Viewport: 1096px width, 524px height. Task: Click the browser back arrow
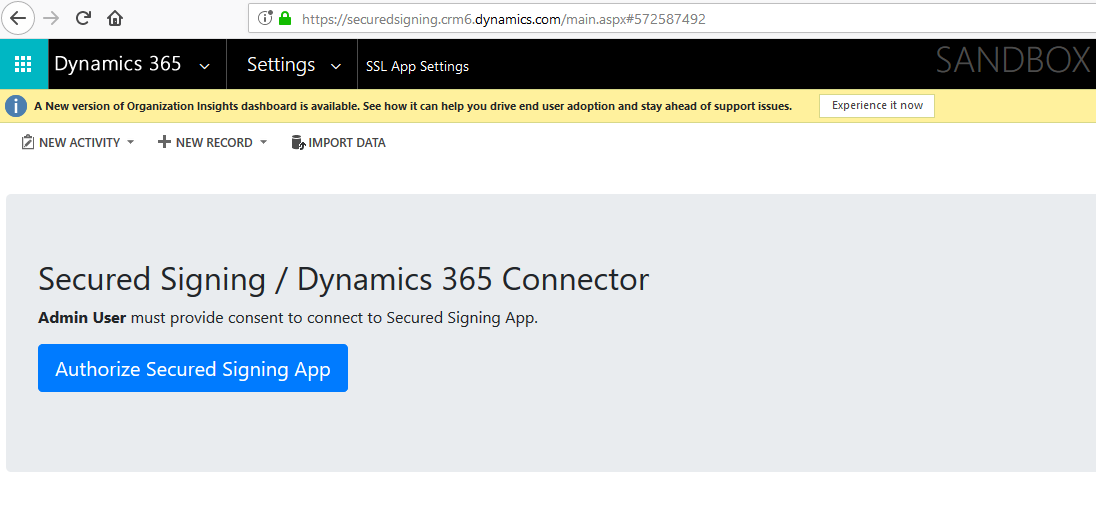18,18
